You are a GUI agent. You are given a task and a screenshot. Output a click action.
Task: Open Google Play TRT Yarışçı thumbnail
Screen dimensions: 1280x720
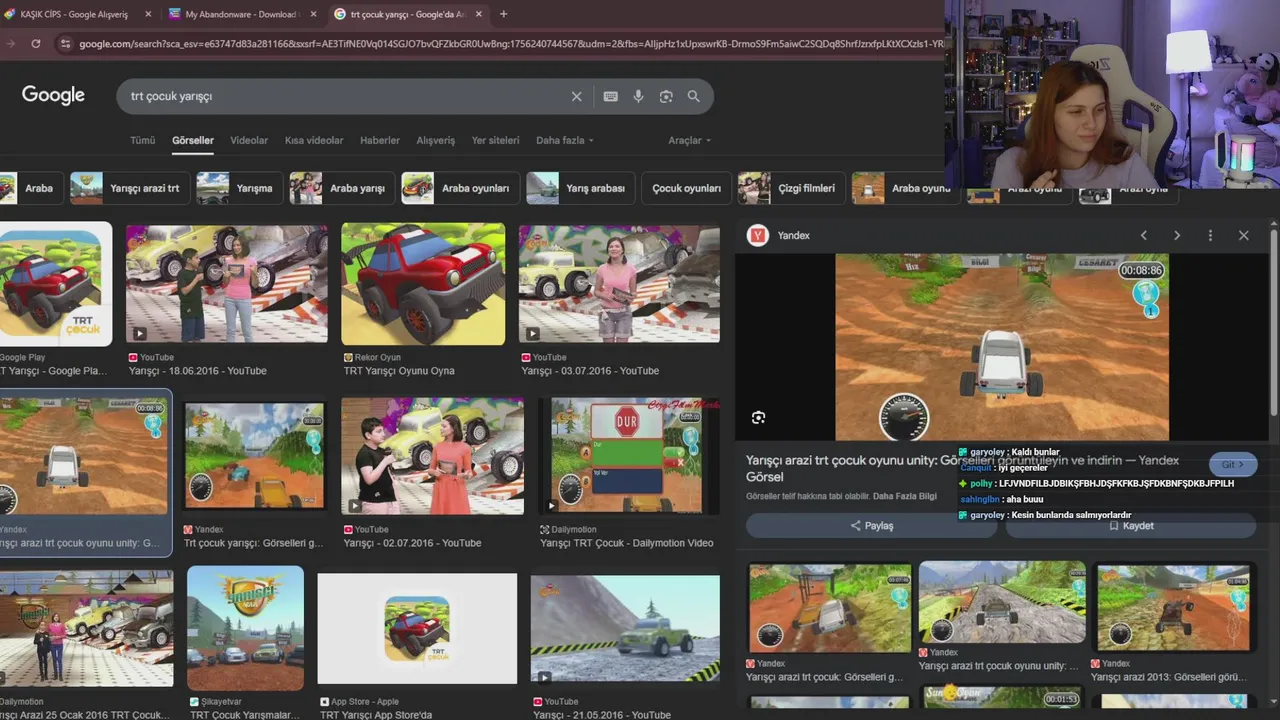pos(55,283)
